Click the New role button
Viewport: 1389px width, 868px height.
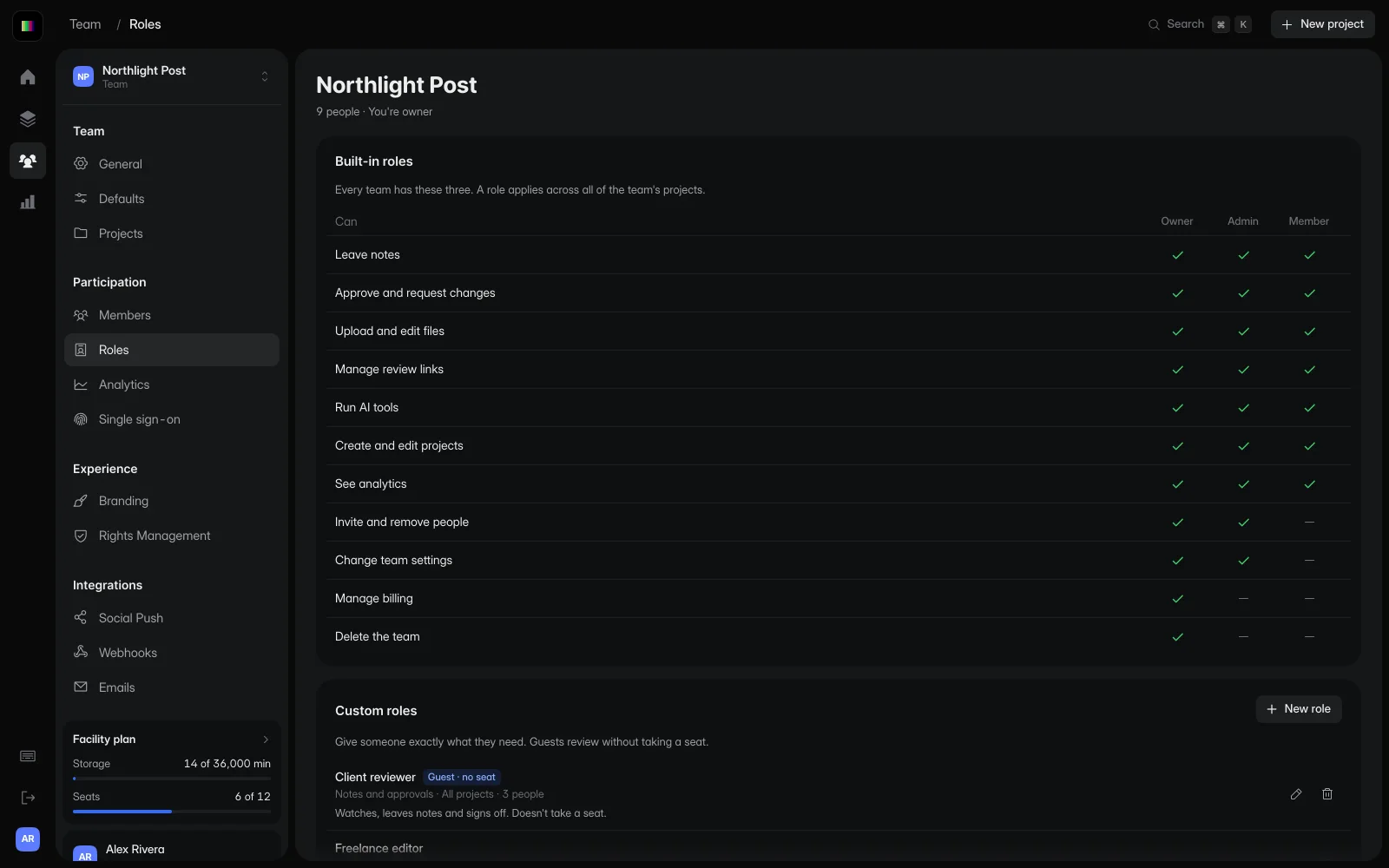tap(1299, 709)
